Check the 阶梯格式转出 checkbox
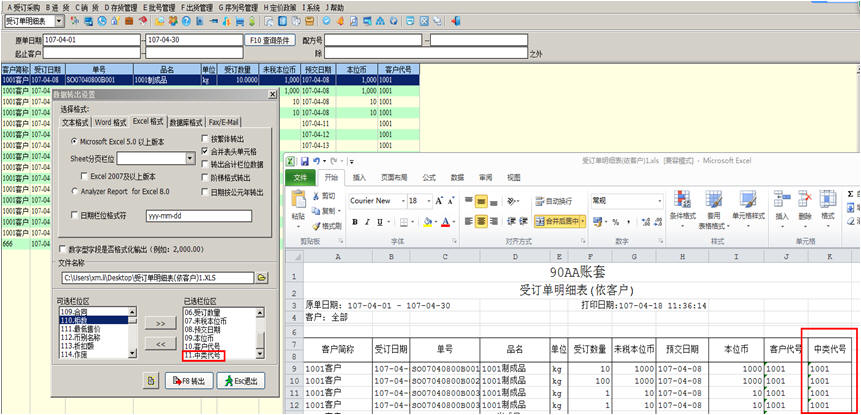This screenshot has width=861, height=415. coord(205,178)
